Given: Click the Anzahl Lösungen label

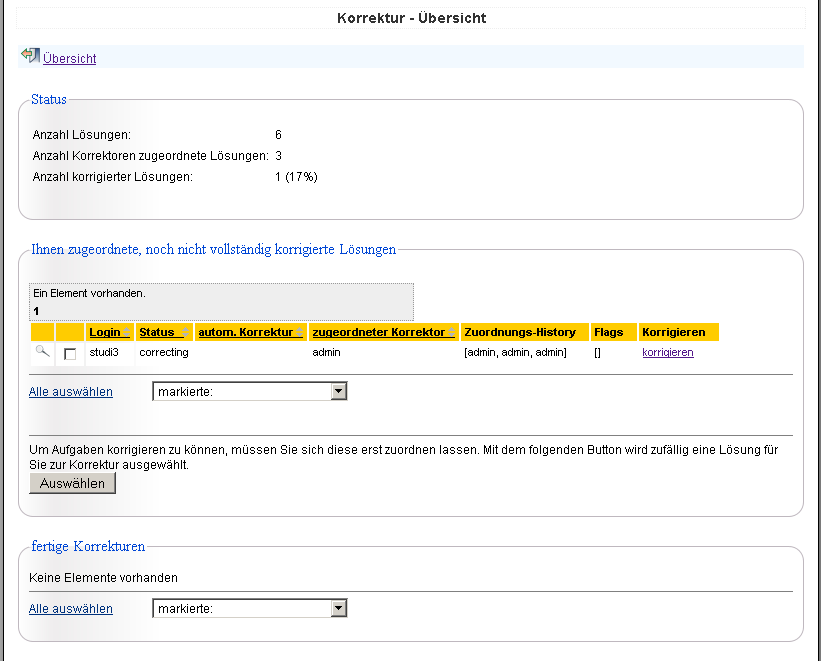Looking at the screenshot, I should tap(82, 135).
